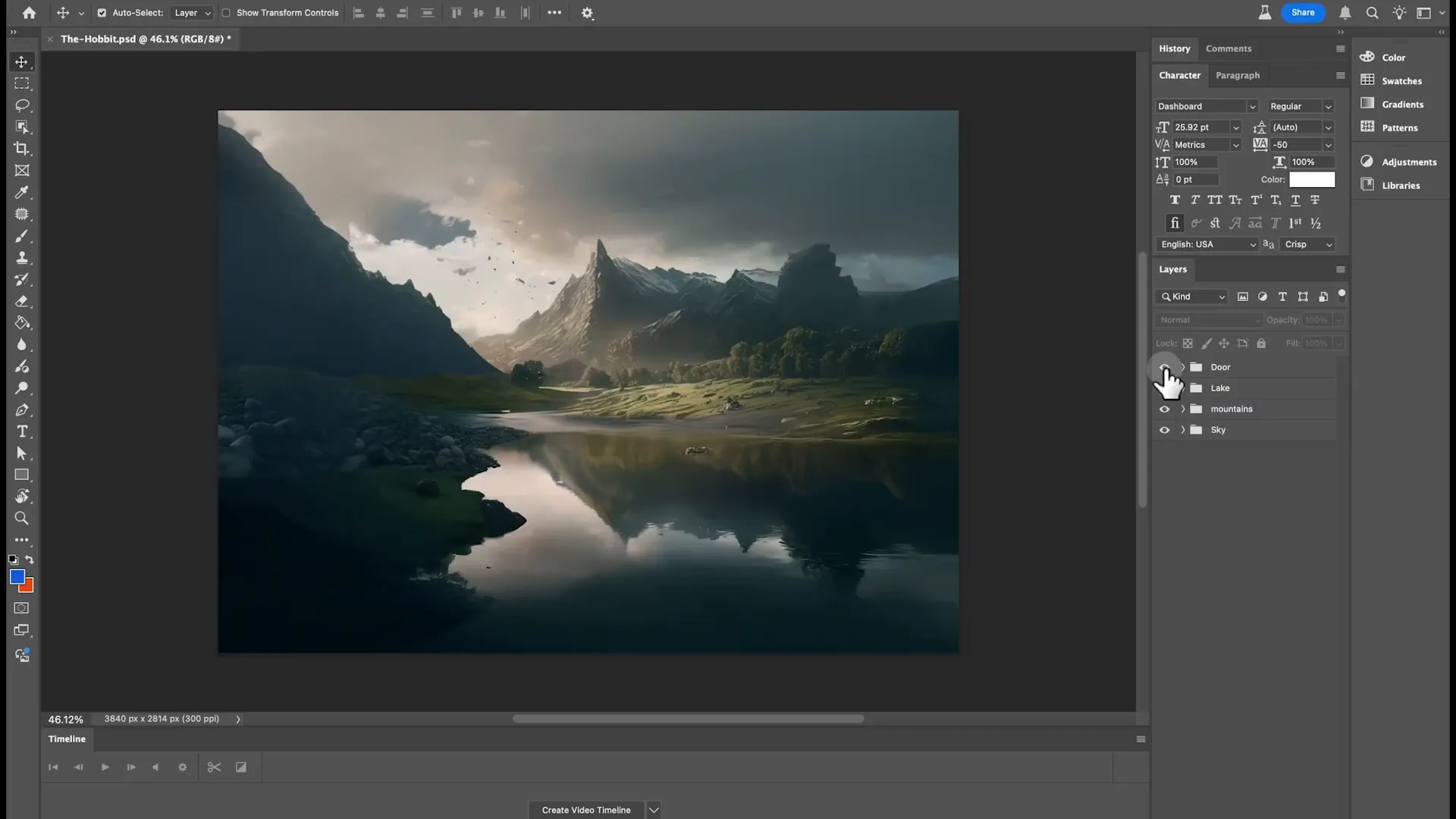The image size is (1456, 819).
Task: Select the Rectangle shape tool
Action: 21,475
